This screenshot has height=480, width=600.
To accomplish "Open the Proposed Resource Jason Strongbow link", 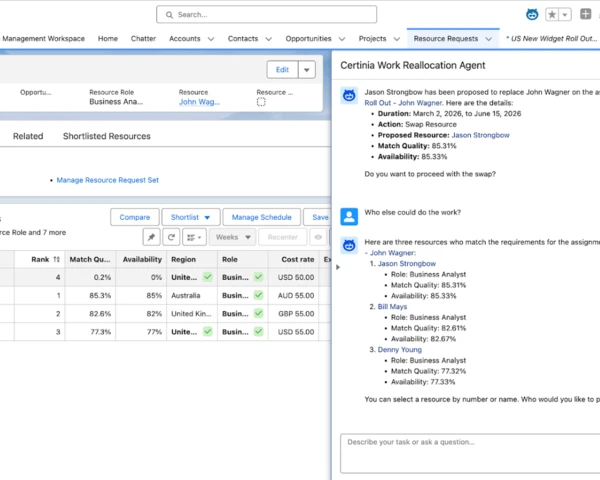I will (481, 135).
